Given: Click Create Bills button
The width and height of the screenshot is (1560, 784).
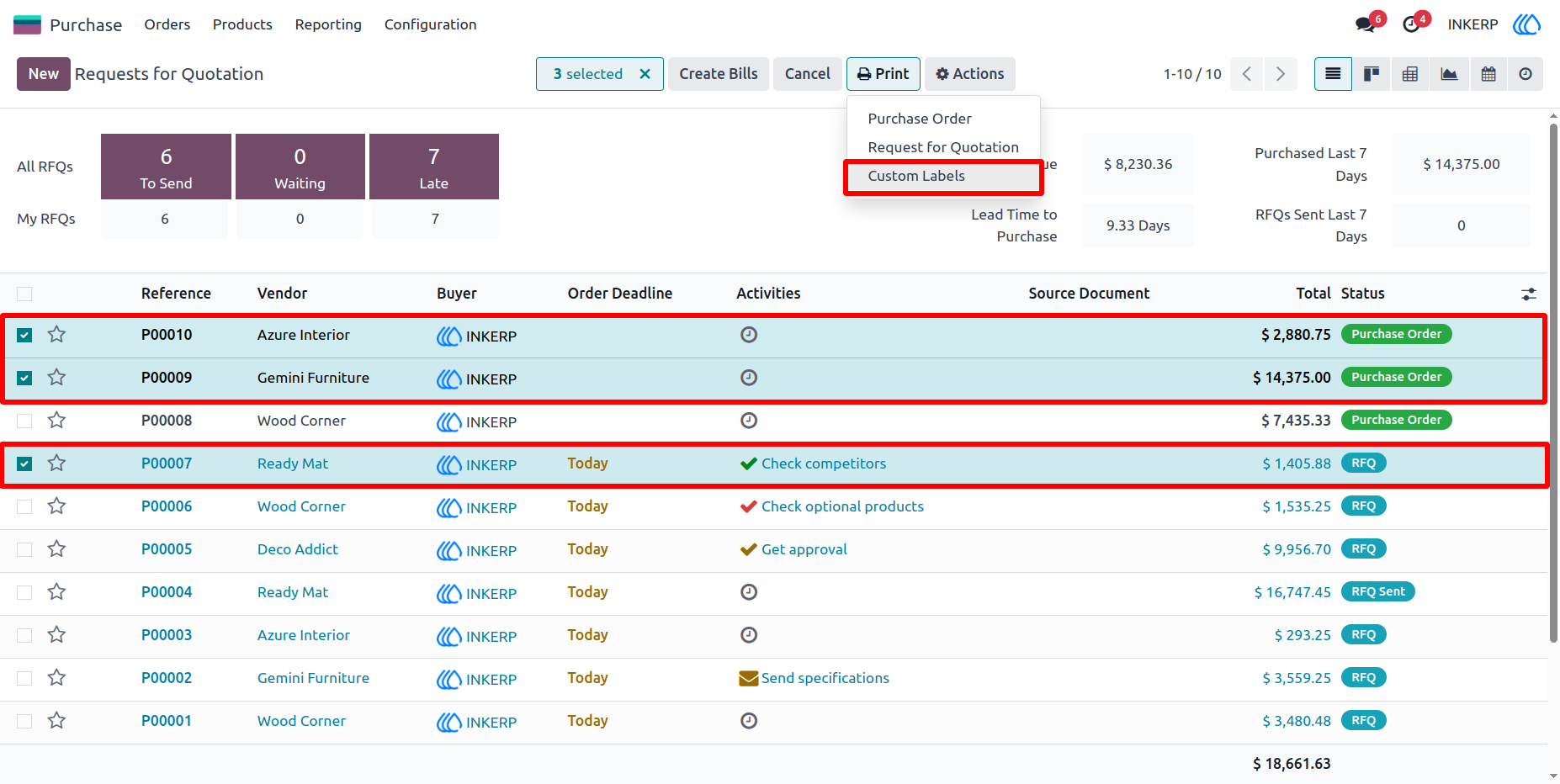Looking at the screenshot, I should 719,74.
